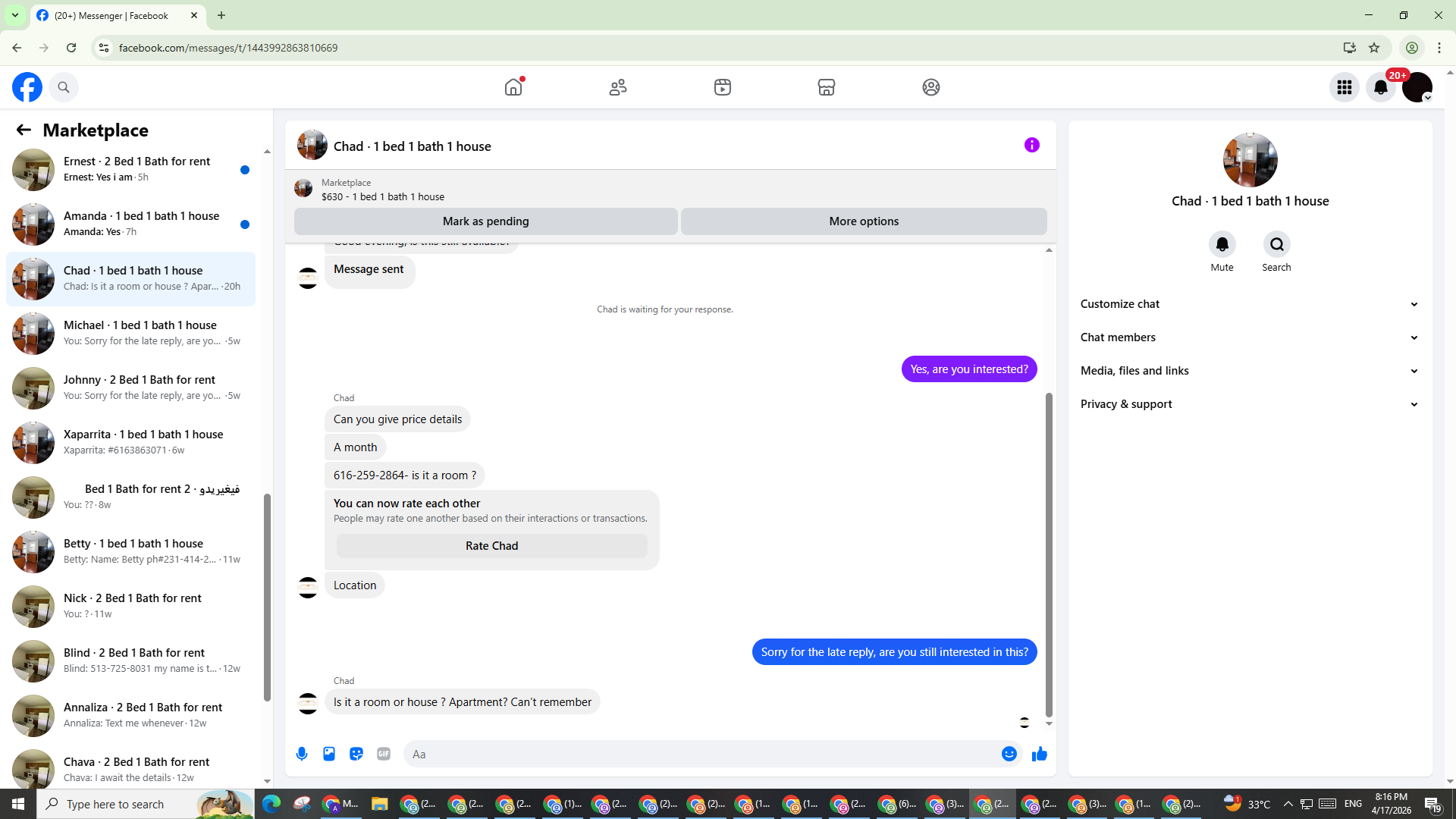Open the sticker picker
This screenshot has width=1456, height=819.
tap(356, 754)
